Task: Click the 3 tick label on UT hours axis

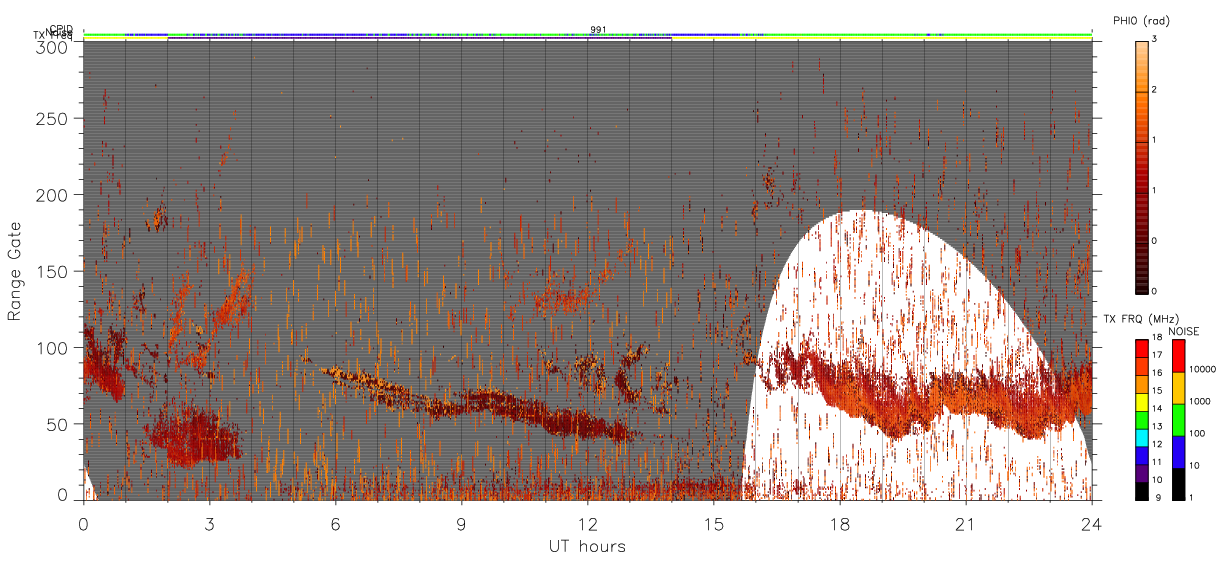Action: click(x=210, y=524)
